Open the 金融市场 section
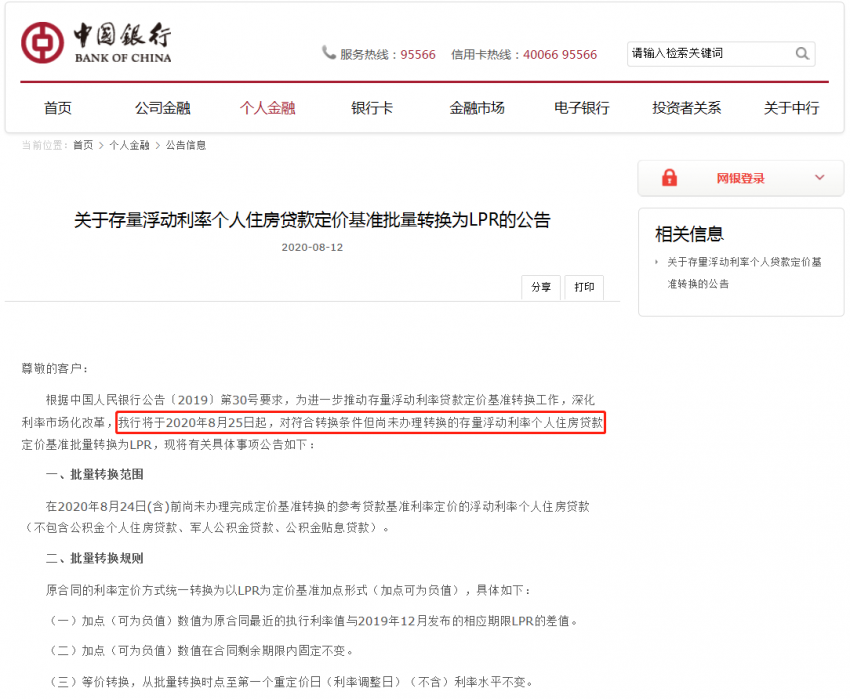Screen dimensions: 850x699 [477, 107]
